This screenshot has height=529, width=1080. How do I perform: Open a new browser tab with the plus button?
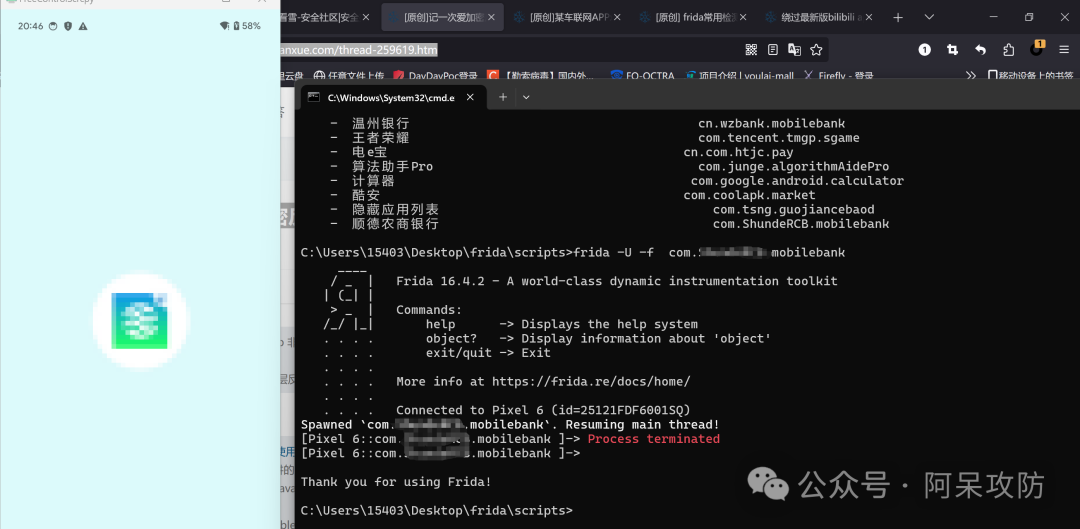point(897,17)
